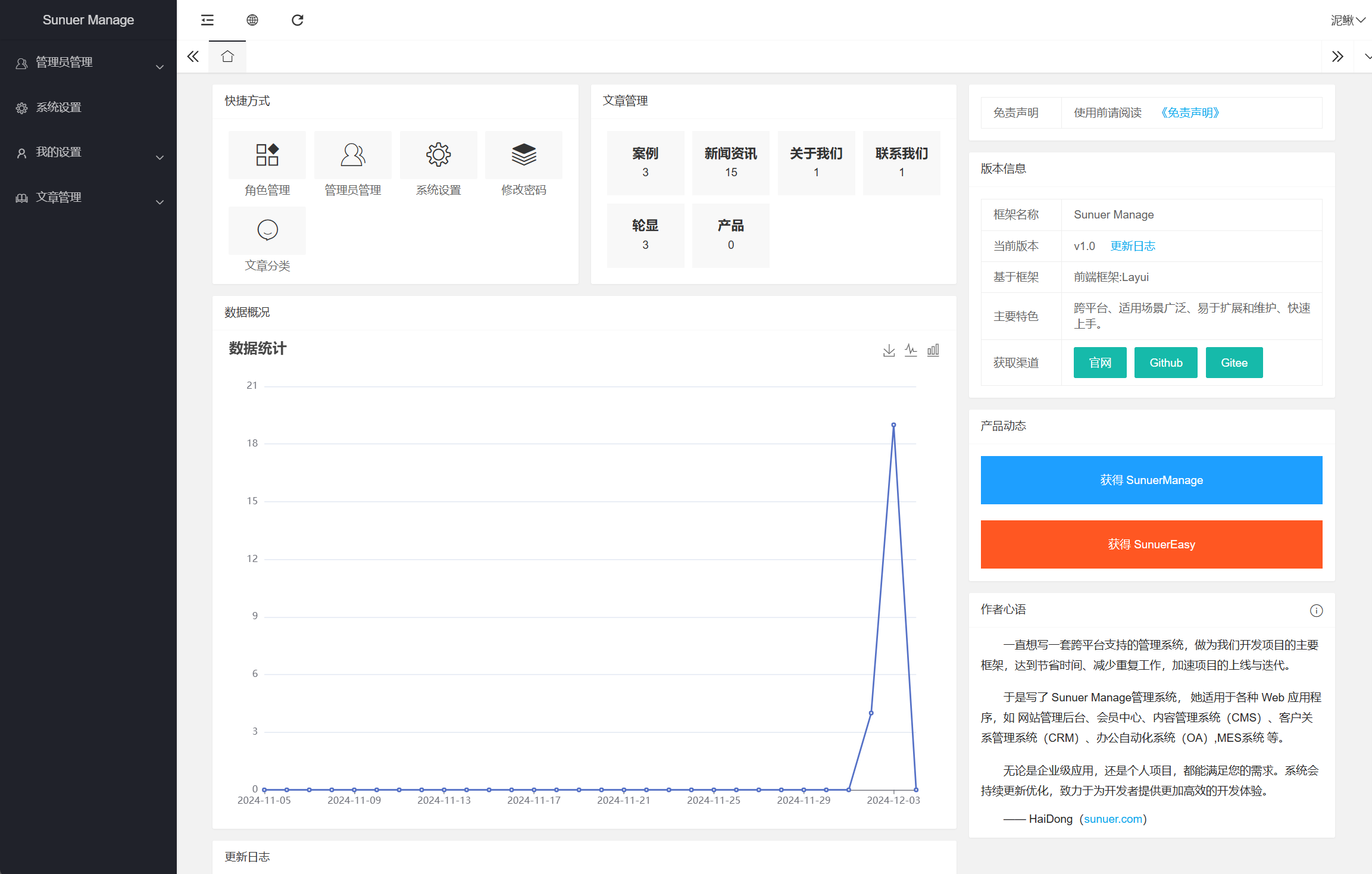Expand the 管理员管理 sidebar menu
Image resolution: width=1372 pixels, height=874 pixels.
click(88, 63)
